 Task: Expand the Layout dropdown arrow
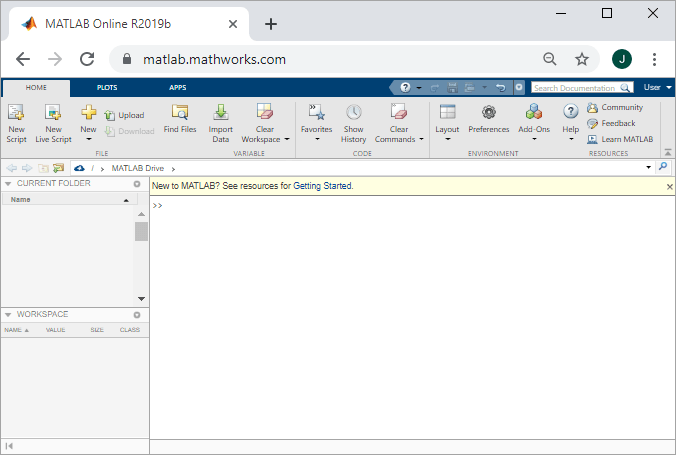click(448, 139)
